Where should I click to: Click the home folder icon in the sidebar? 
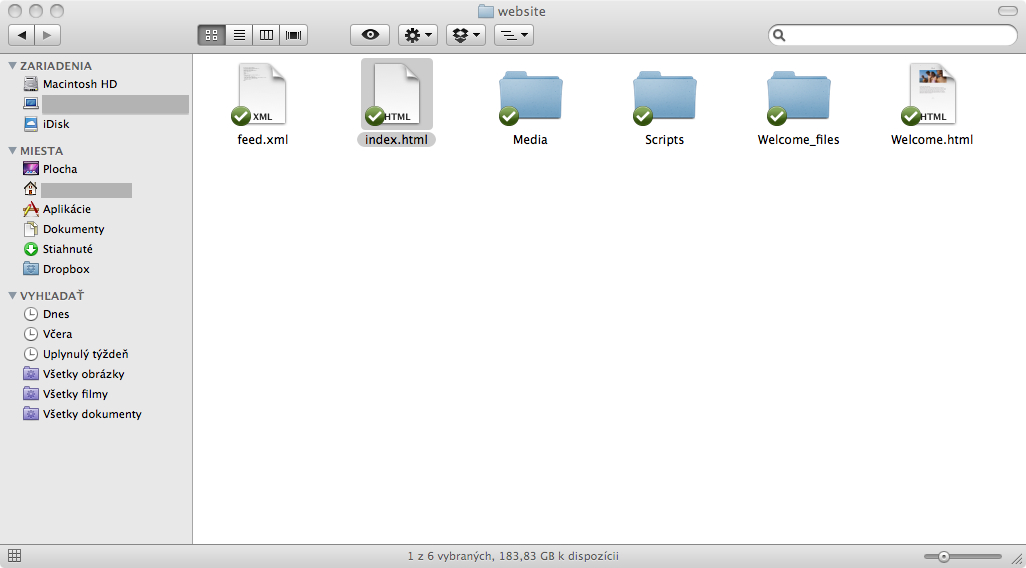(x=30, y=189)
